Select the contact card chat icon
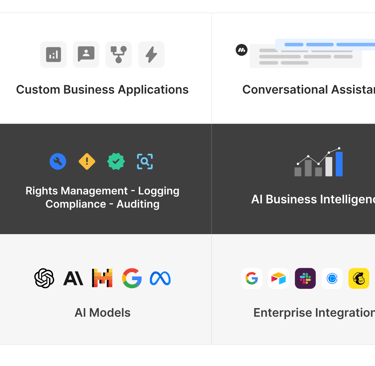This screenshot has width=375, height=366. click(x=86, y=55)
